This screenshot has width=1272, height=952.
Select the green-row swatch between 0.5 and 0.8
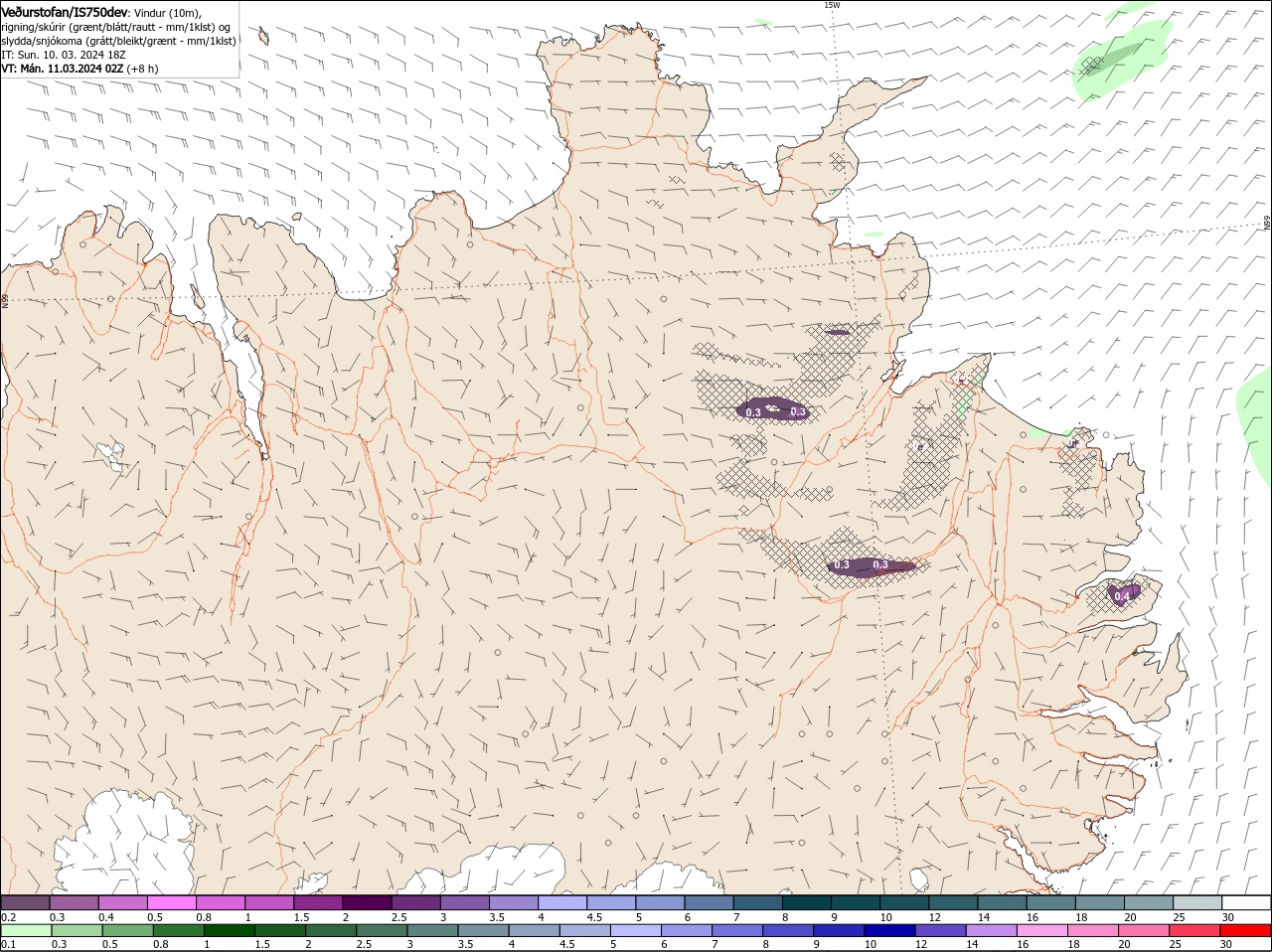[127, 930]
